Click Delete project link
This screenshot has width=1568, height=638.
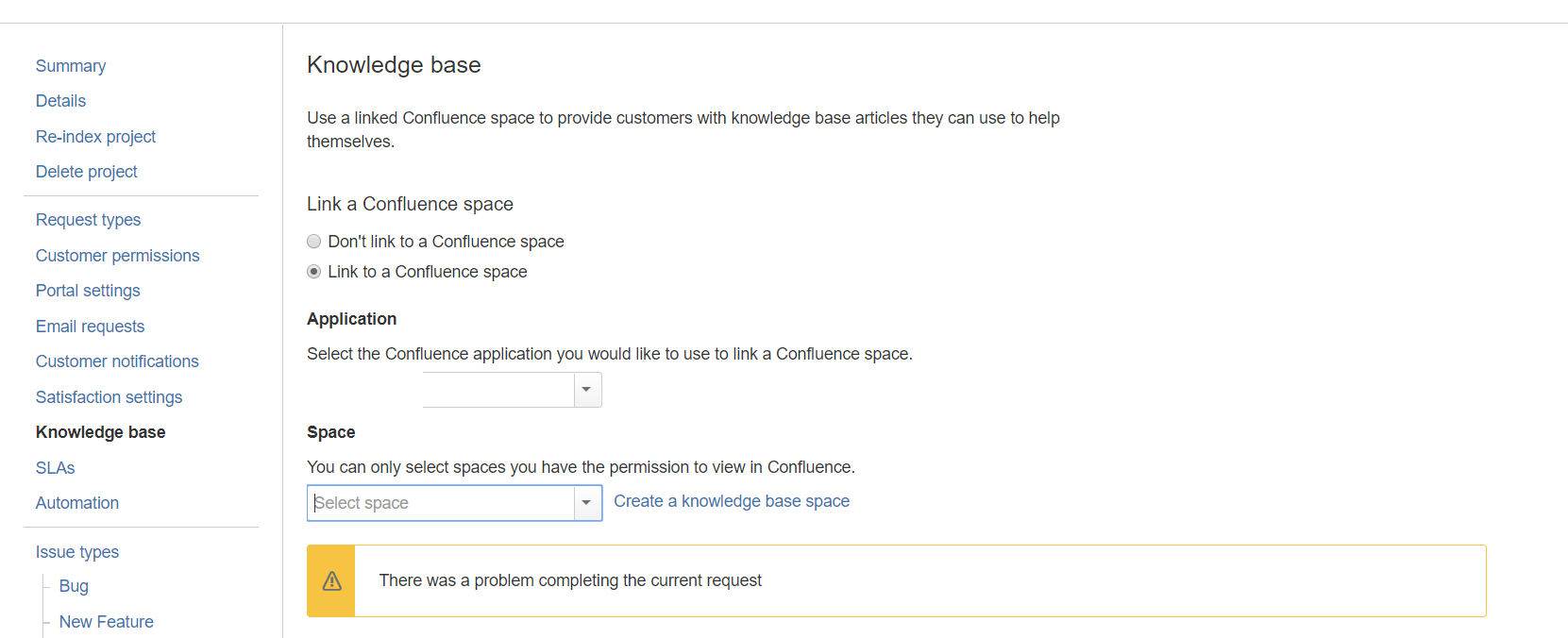[x=86, y=172]
